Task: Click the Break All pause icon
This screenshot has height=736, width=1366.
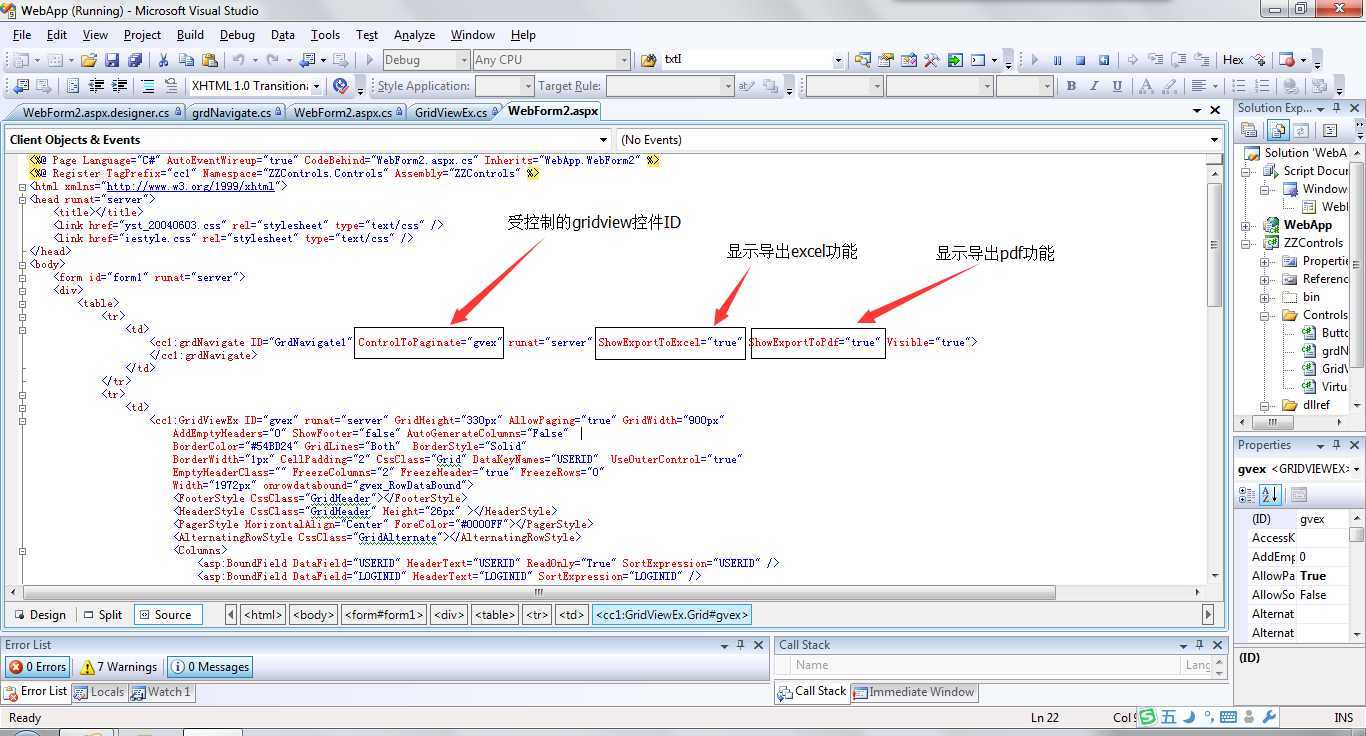Action: click(x=1057, y=60)
